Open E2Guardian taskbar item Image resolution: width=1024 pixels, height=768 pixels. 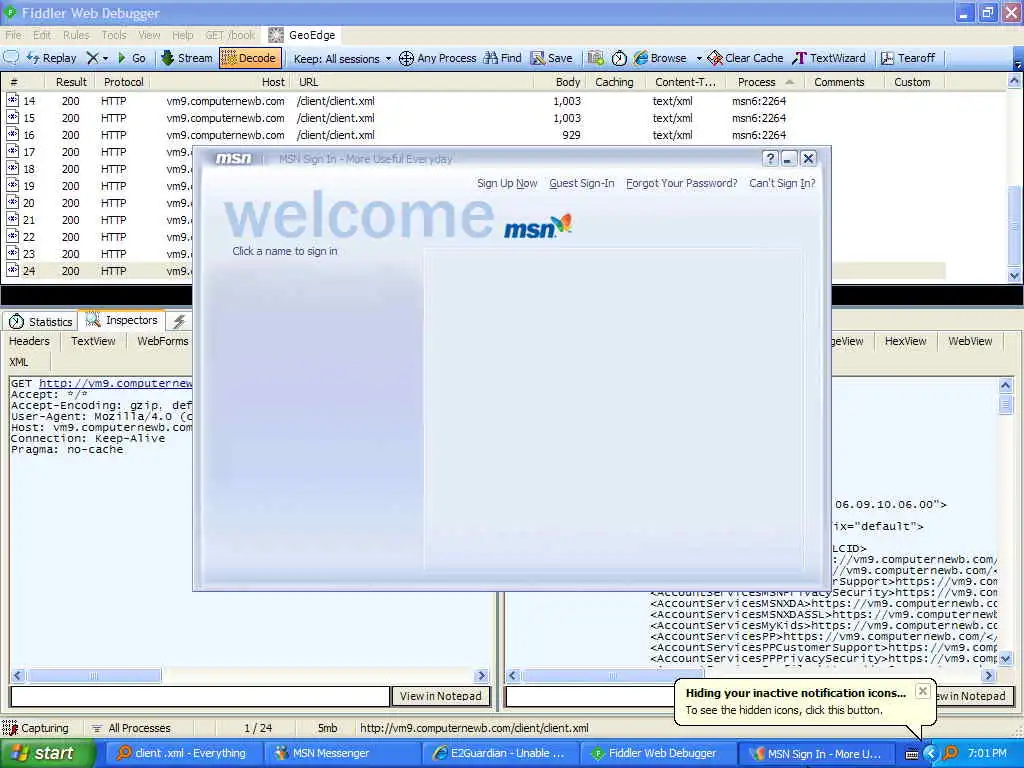pos(500,754)
